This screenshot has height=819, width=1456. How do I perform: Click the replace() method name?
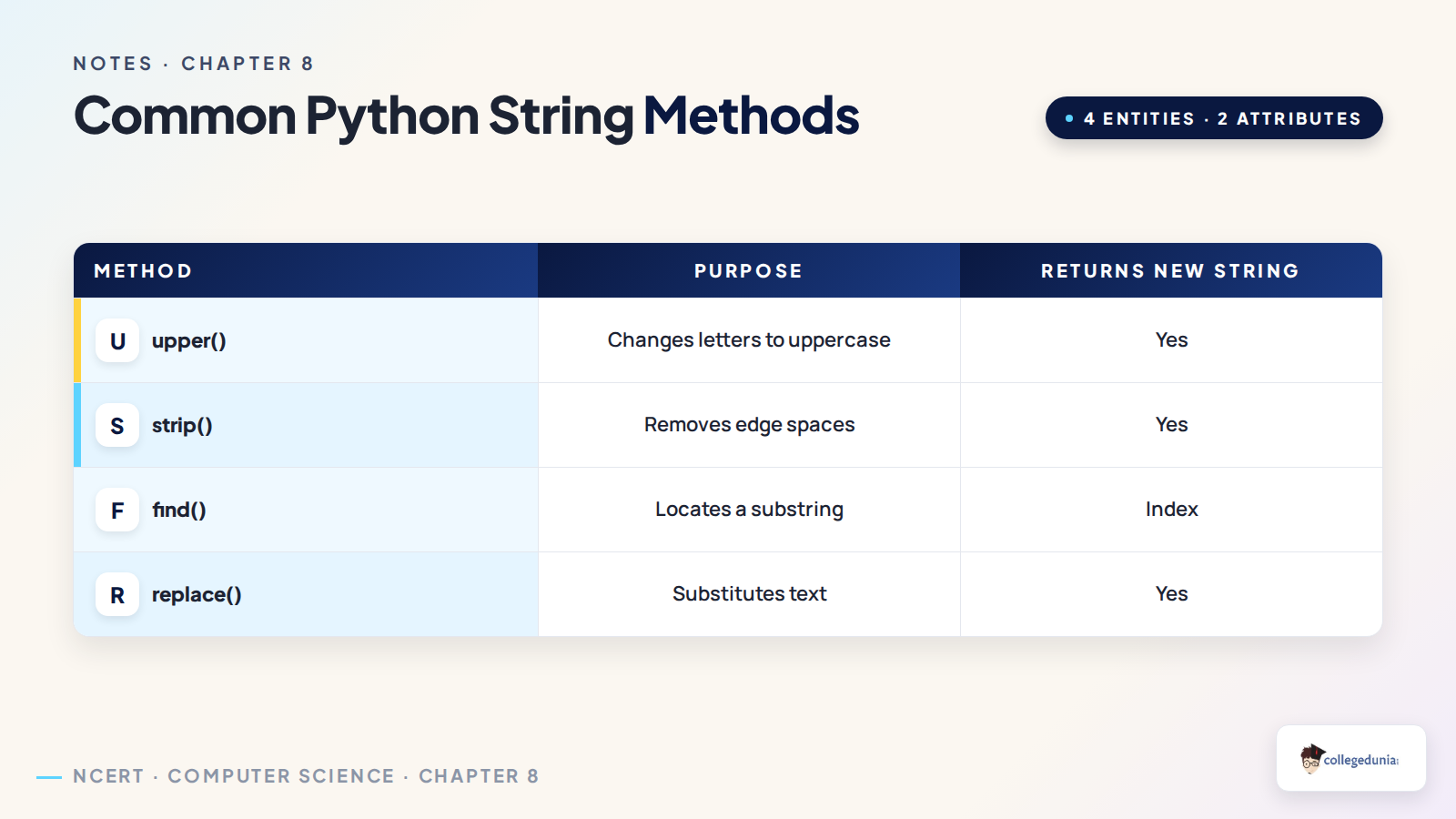197,595
